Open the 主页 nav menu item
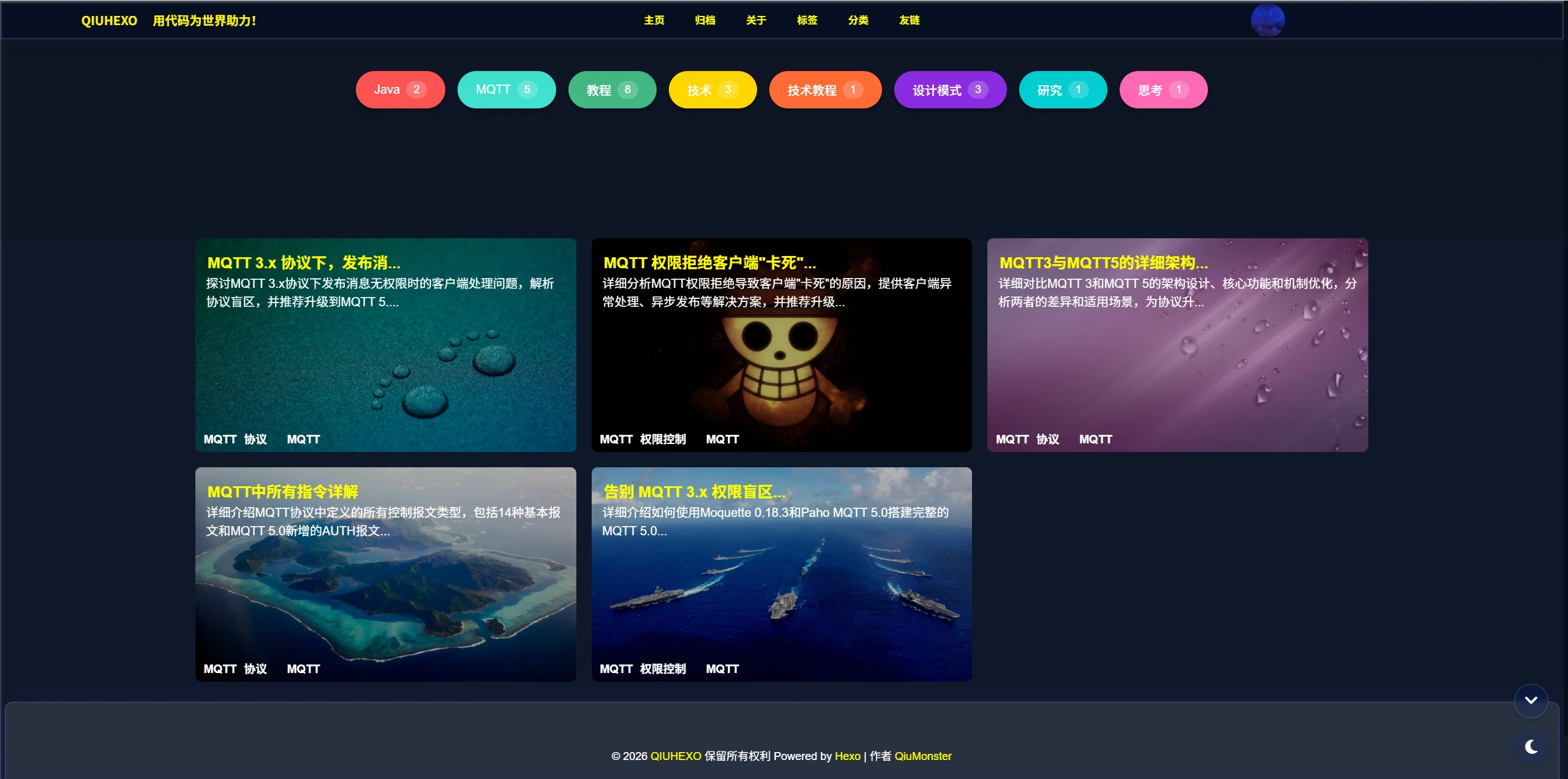 coord(654,20)
